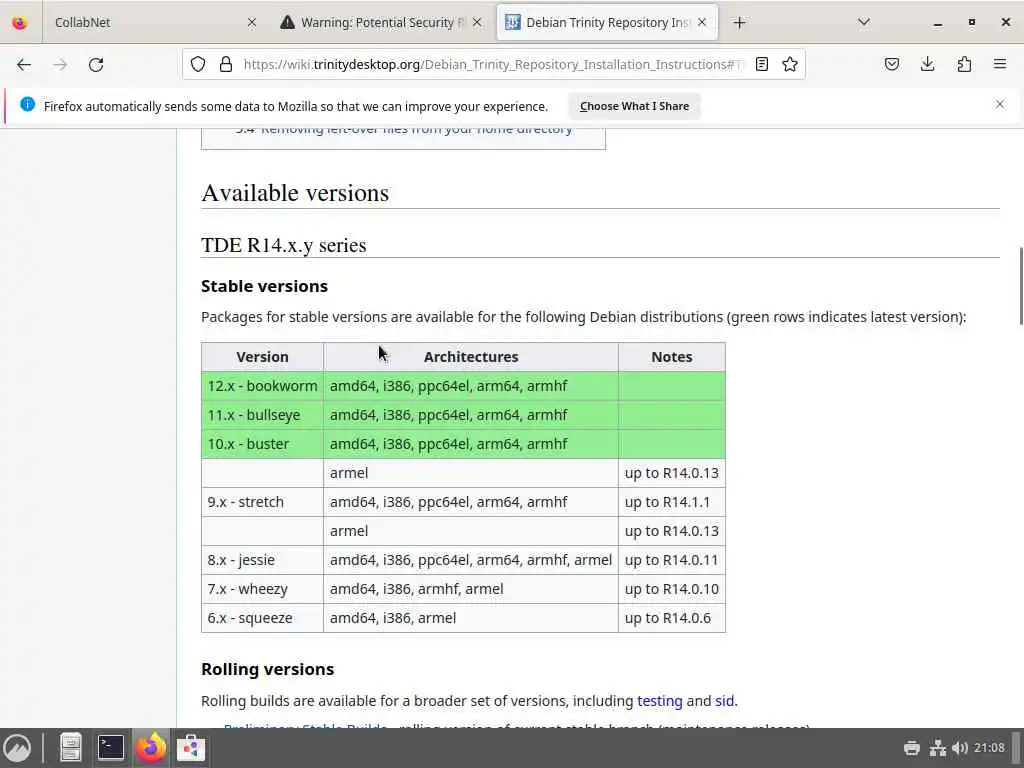Bookmark this page with the star icon

click(790, 64)
